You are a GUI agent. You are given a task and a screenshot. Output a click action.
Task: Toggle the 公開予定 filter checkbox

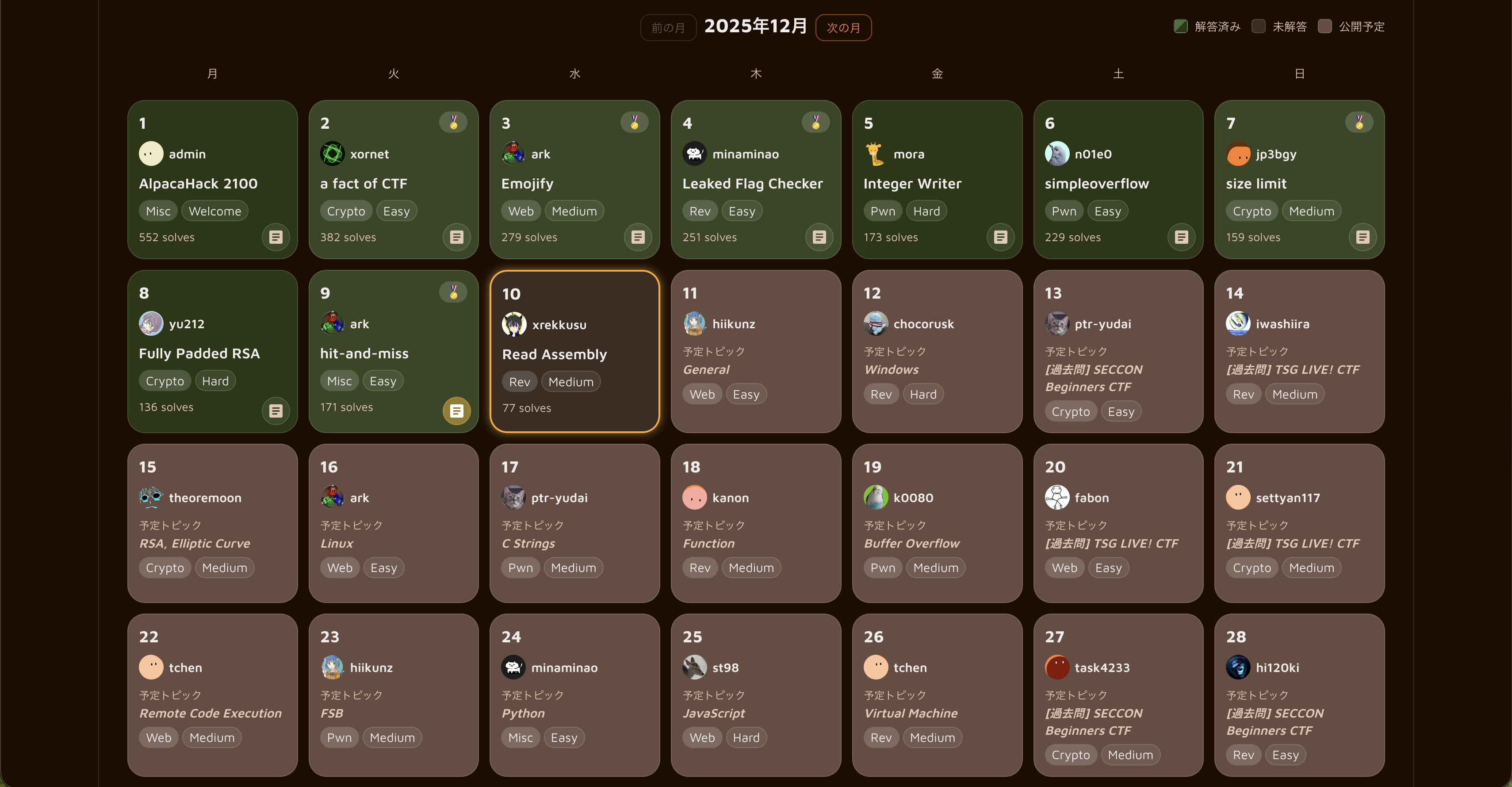pos(1324,27)
